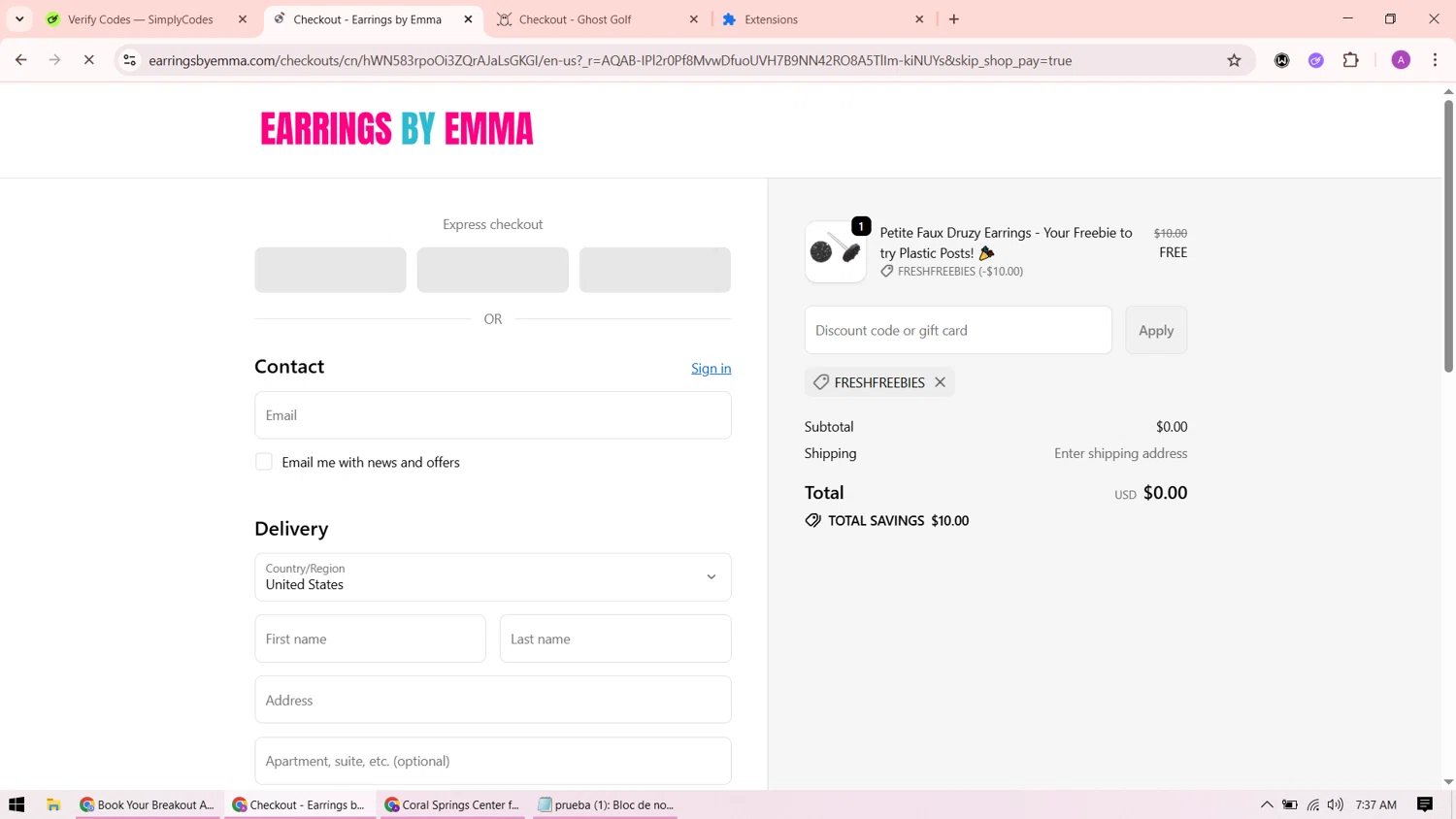Click the Apply discount button
Screen dimensions: 1456x819
[x=1156, y=330]
